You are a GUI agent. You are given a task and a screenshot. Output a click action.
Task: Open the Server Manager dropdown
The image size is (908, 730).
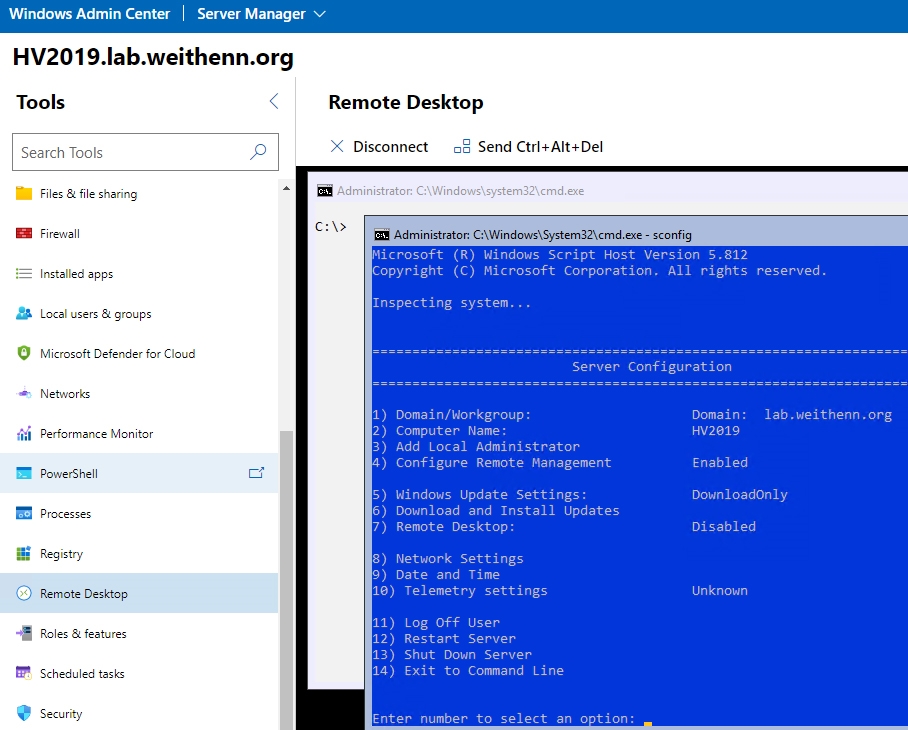261,14
